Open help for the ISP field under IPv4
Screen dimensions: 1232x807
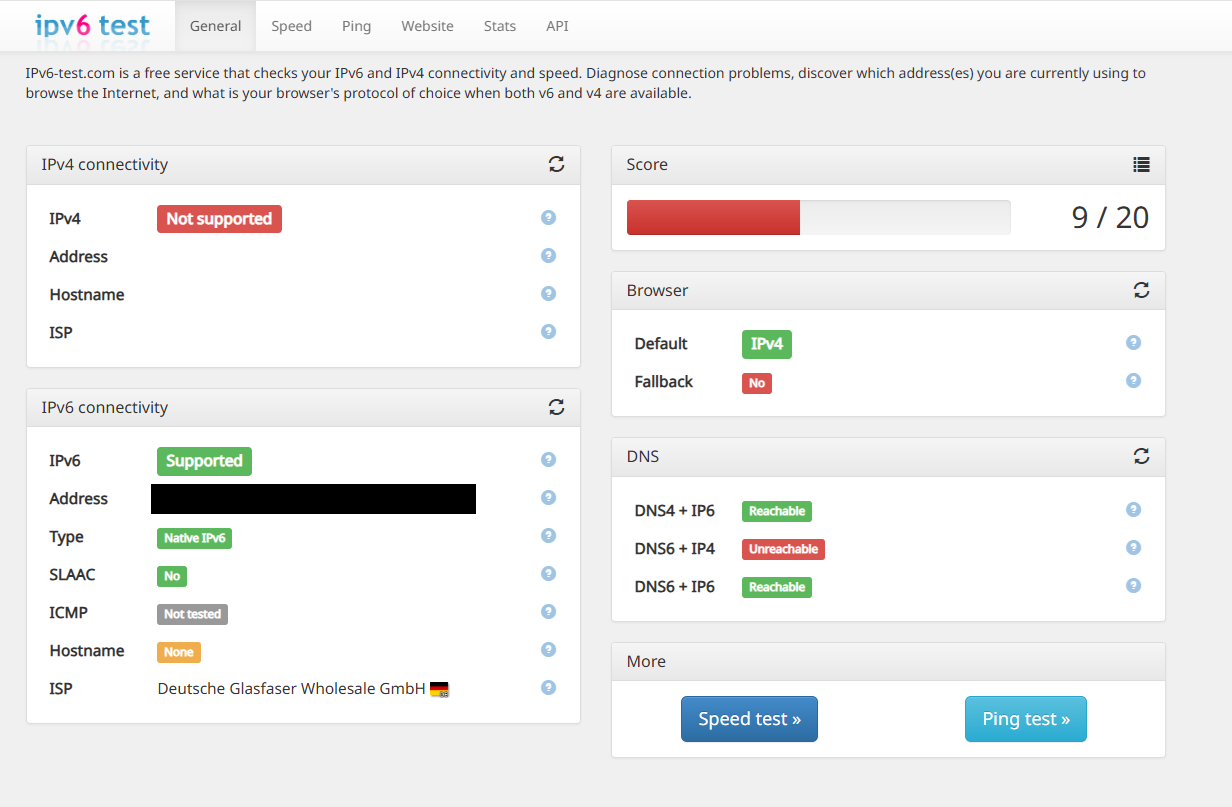pos(548,331)
